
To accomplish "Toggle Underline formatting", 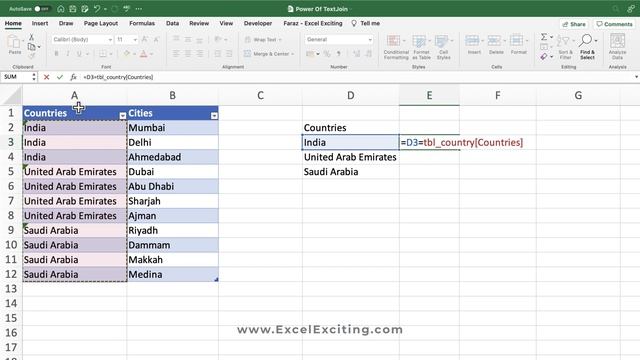I will [x=79, y=53].
